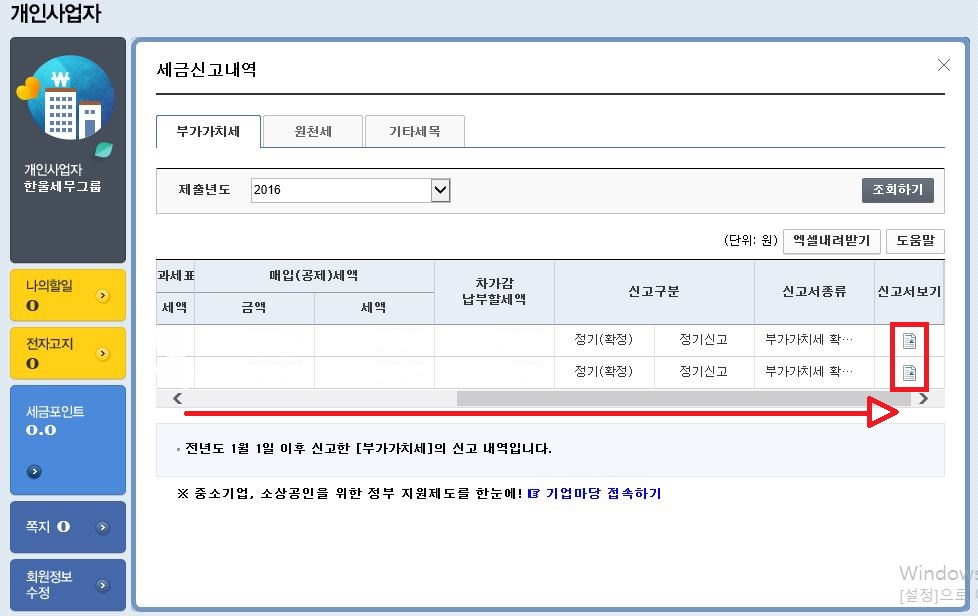This screenshot has height=616, width=978.
Task: Click the arrow icon beside 전자고지
Action: pyautogui.click(x=102, y=353)
